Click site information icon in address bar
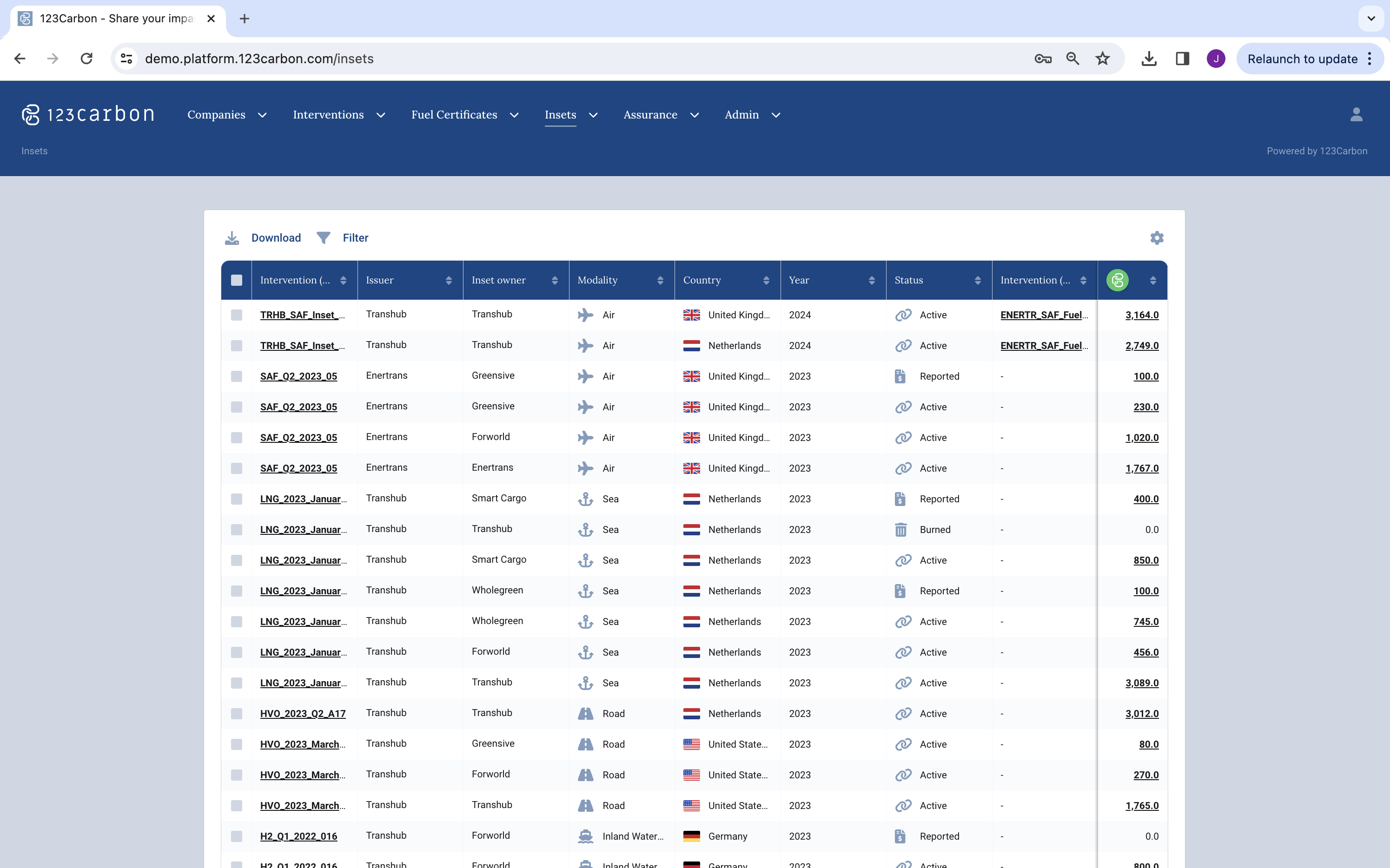Image resolution: width=1390 pixels, height=868 pixels. click(126, 59)
